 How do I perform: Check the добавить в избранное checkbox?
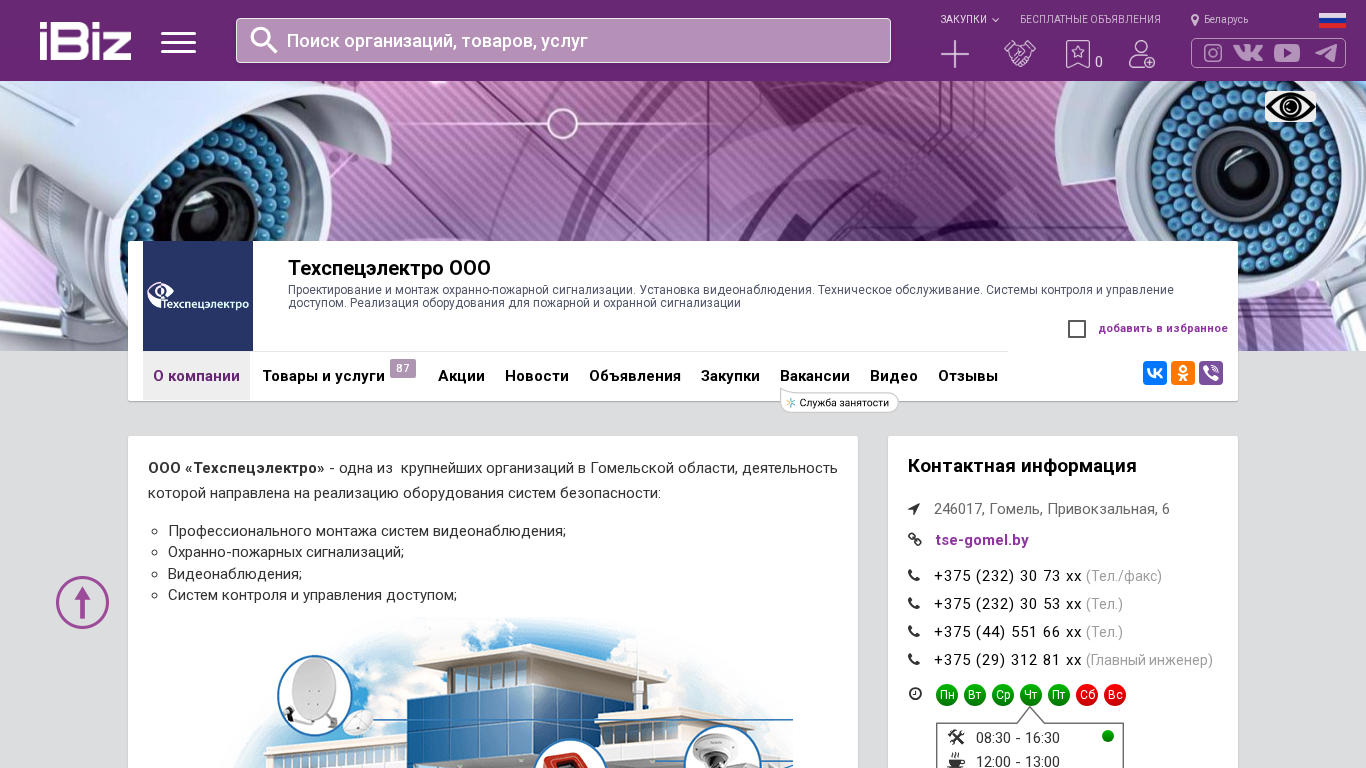[1077, 329]
